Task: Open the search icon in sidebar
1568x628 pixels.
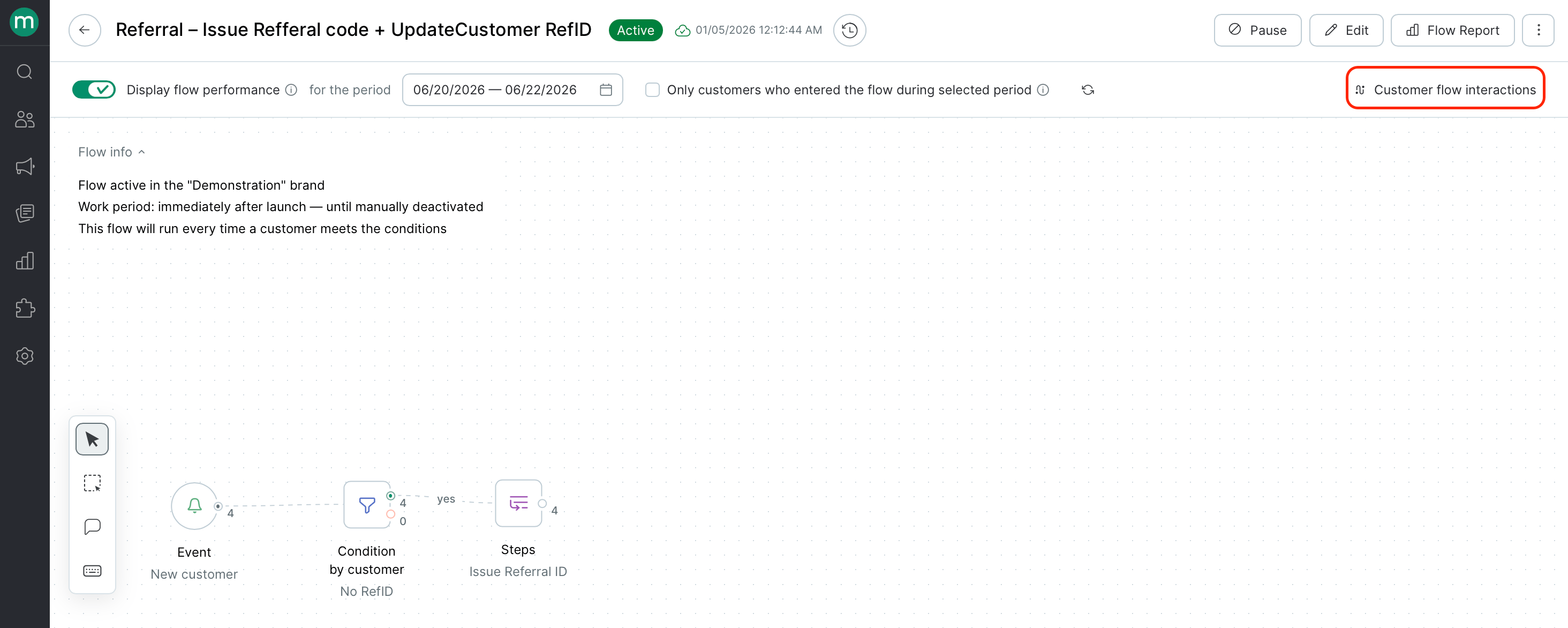Action: [24, 72]
